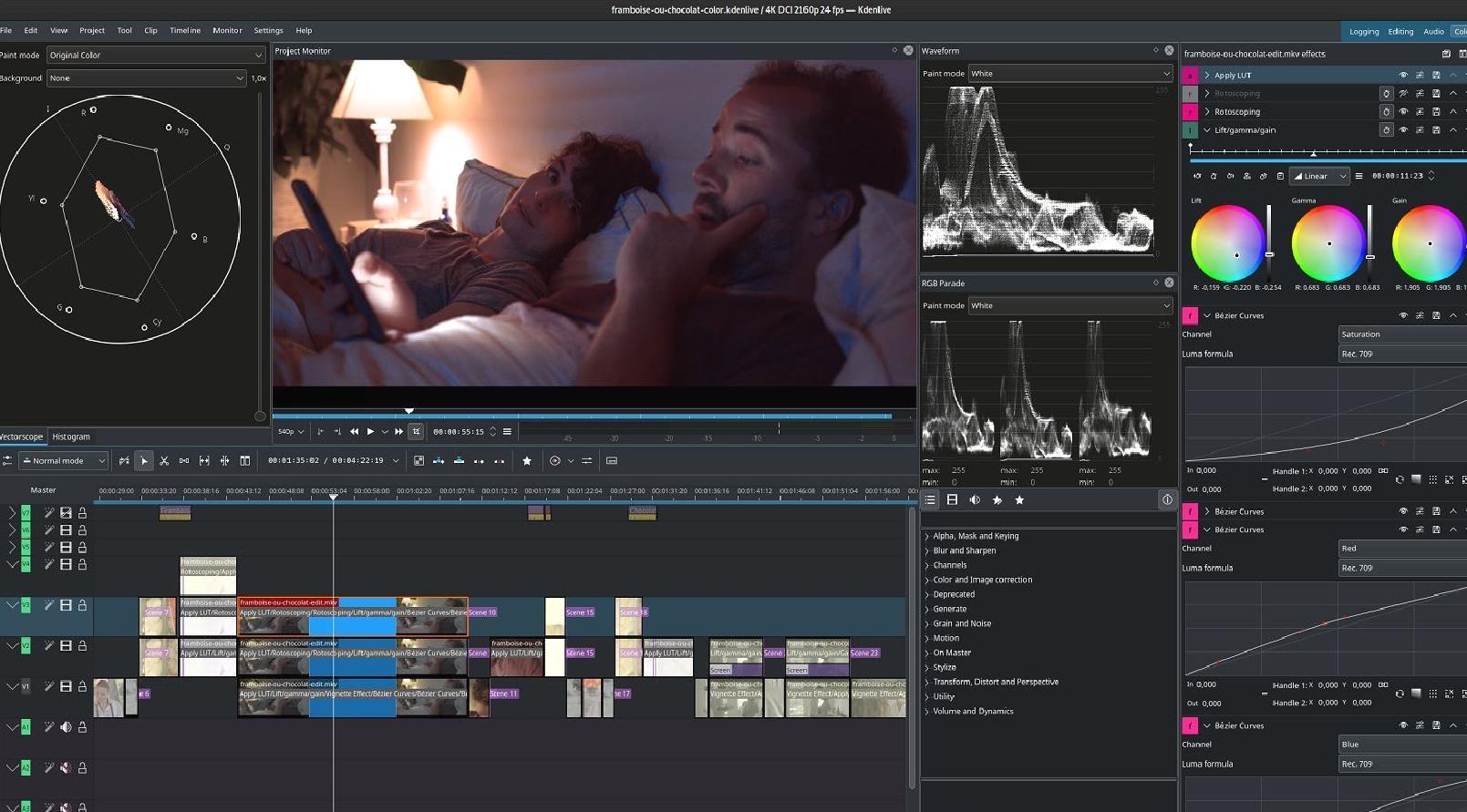Open the Project menu
Screen dimensions: 1467x812
pyautogui.click(x=92, y=30)
